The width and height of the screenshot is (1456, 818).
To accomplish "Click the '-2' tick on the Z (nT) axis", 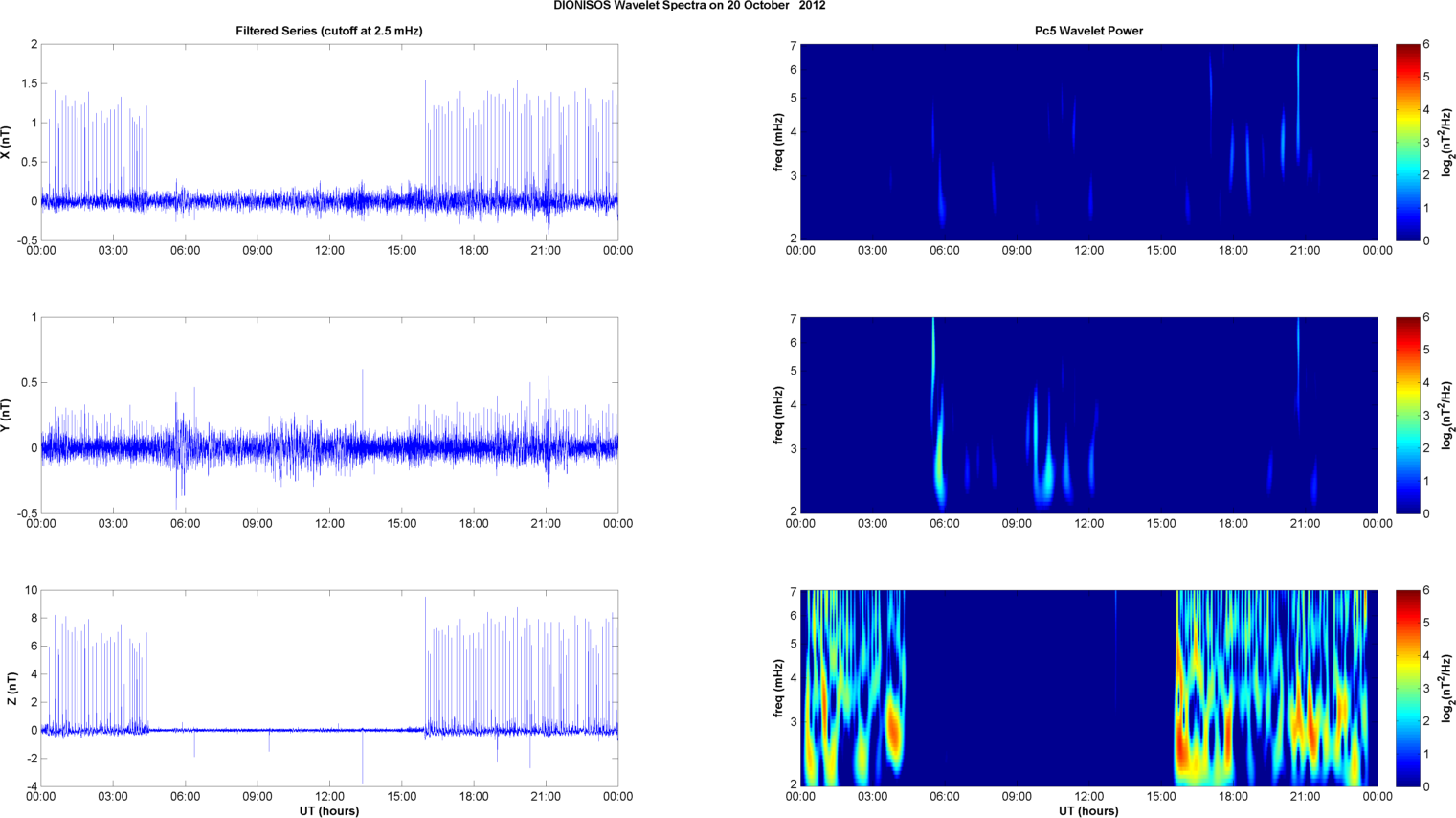I will pyautogui.click(x=31, y=759).
